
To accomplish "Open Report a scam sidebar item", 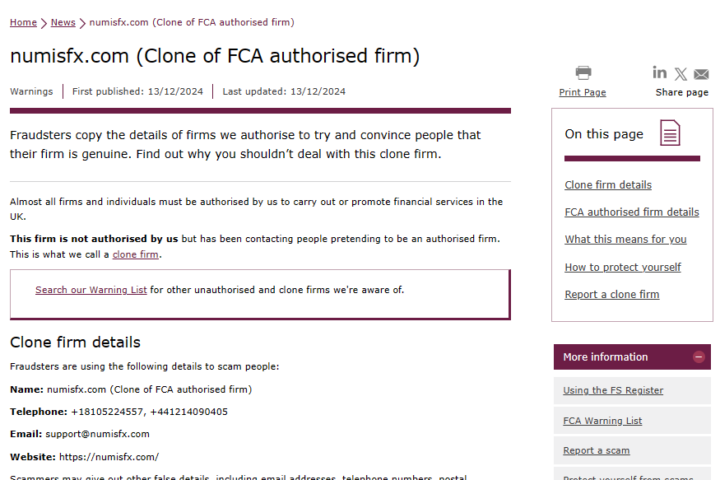I will click(x=632, y=451).
